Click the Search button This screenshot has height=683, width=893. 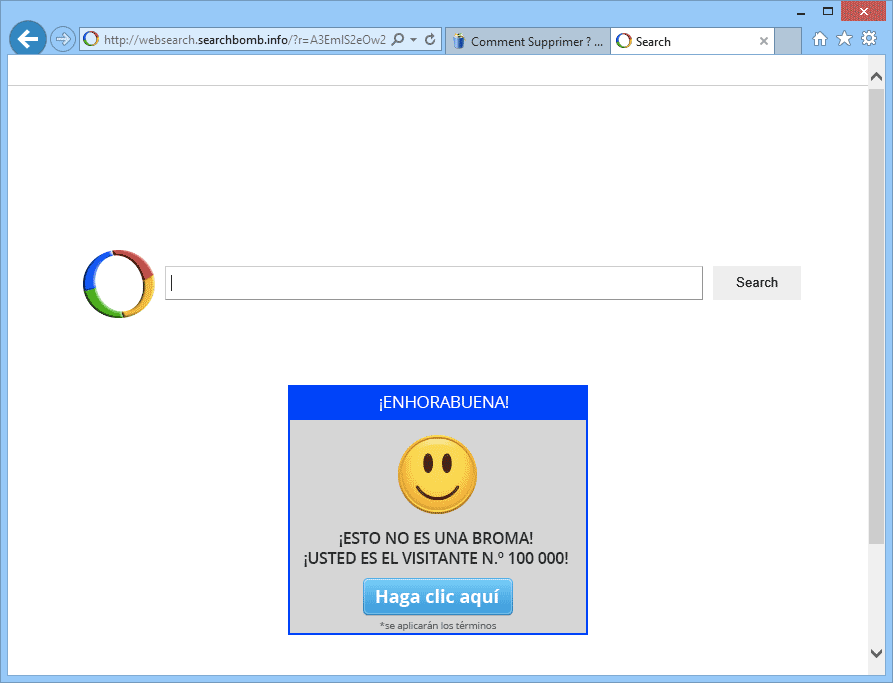tap(756, 283)
